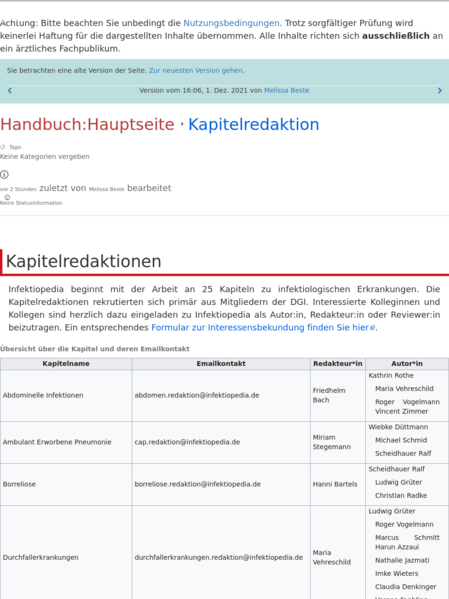Open Kapitelredaktion breadcrumb title

pos(254,125)
